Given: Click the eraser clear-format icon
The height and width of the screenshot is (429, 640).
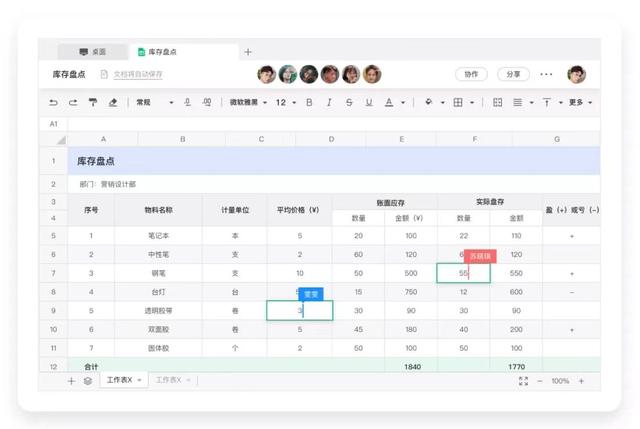Looking at the screenshot, I should click(113, 102).
